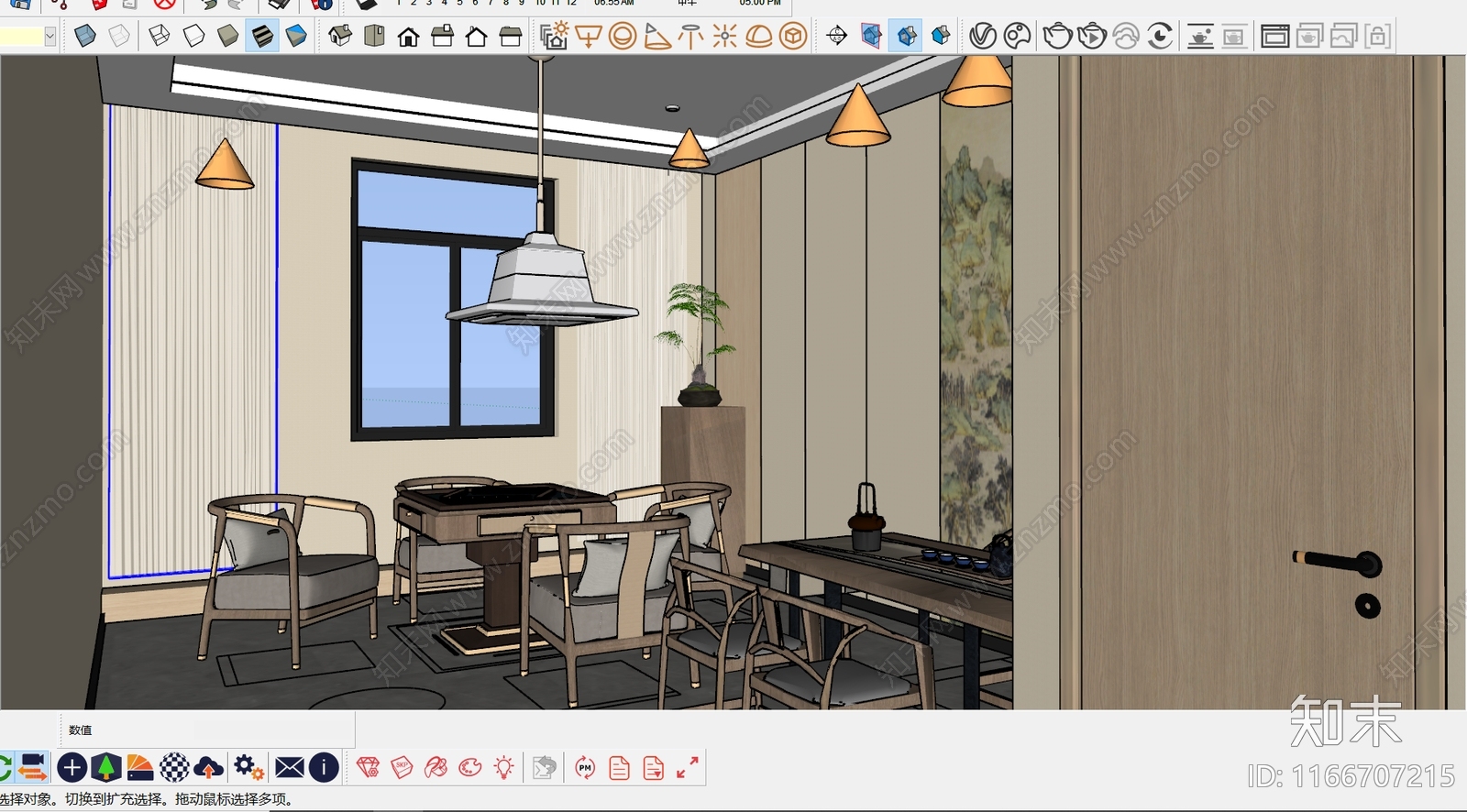Add V-Ray spot light
The height and width of the screenshot is (812, 1467).
656,36
